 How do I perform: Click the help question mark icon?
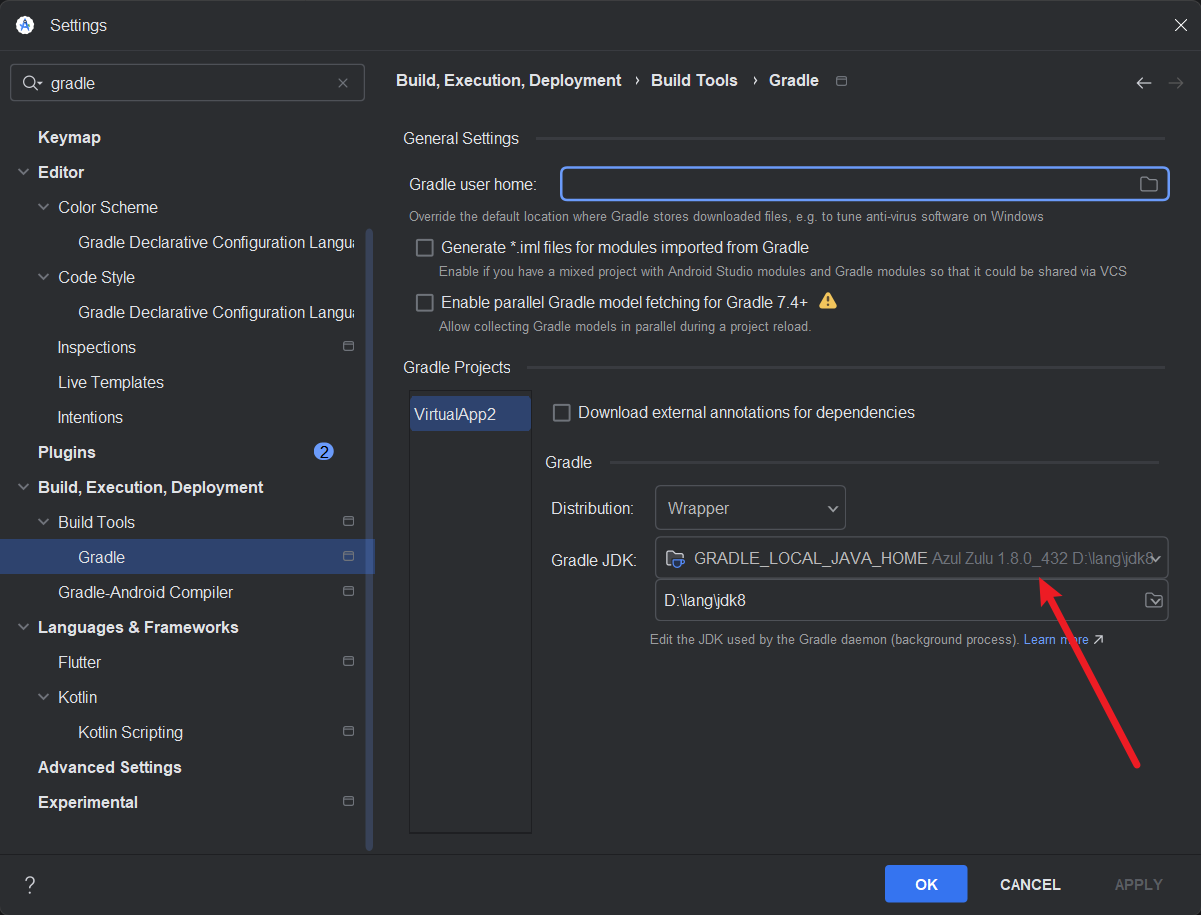pyautogui.click(x=29, y=885)
